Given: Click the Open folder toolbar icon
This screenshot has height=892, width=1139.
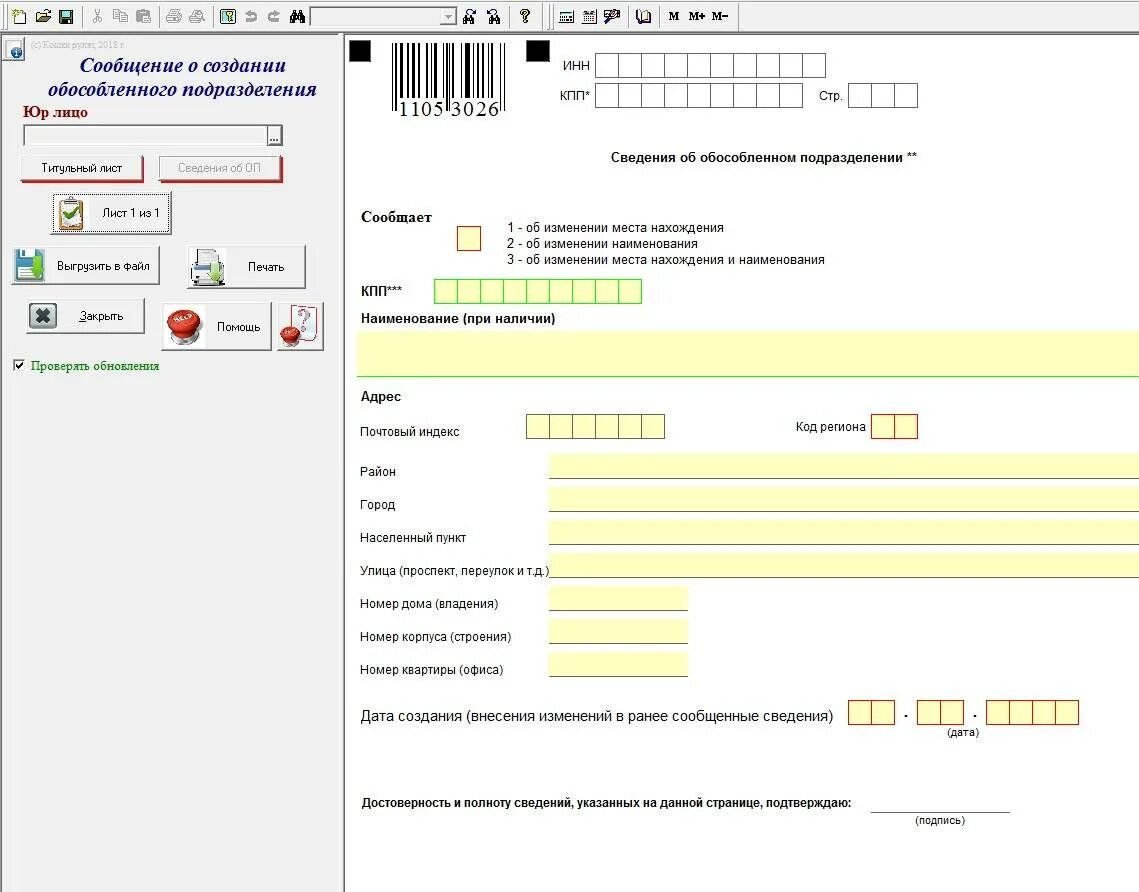Looking at the screenshot, I should click(43, 16).
